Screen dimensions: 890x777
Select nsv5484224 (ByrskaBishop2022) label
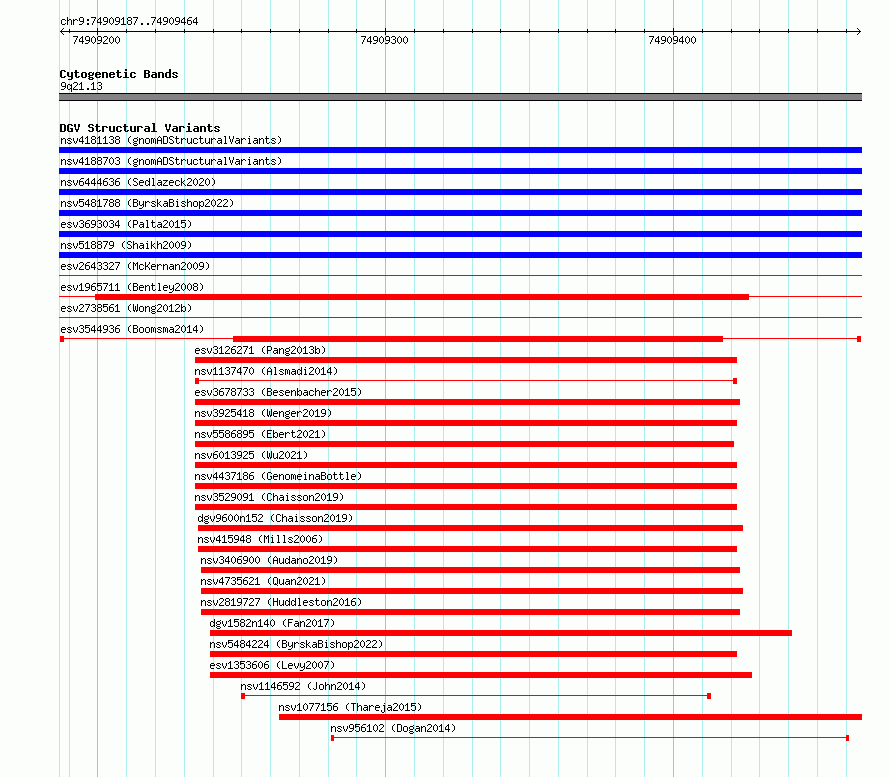(296, 644)
